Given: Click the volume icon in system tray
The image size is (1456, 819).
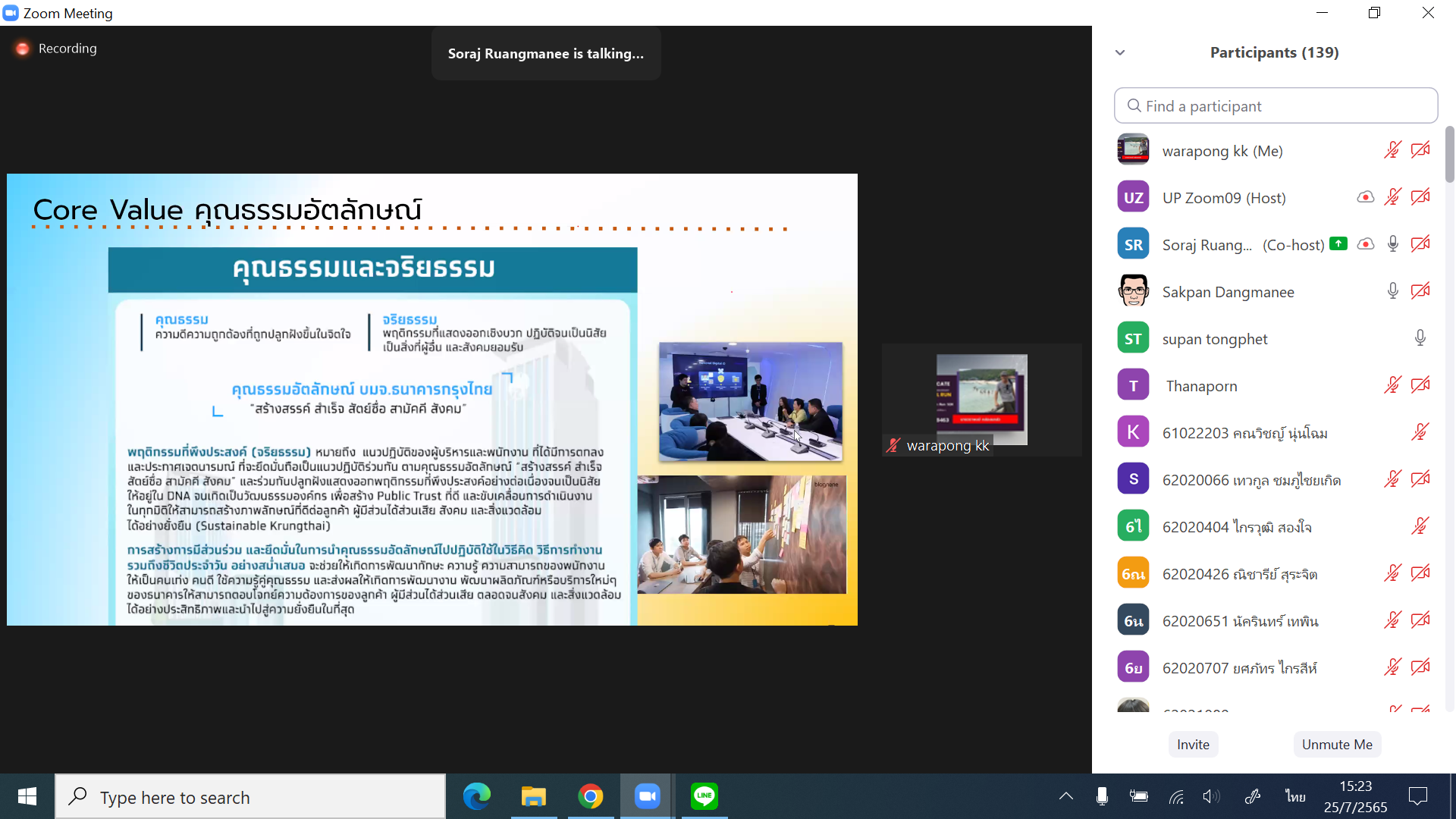Looking at the screenshot, I should pyautogui.click(x=1211, y=796).
